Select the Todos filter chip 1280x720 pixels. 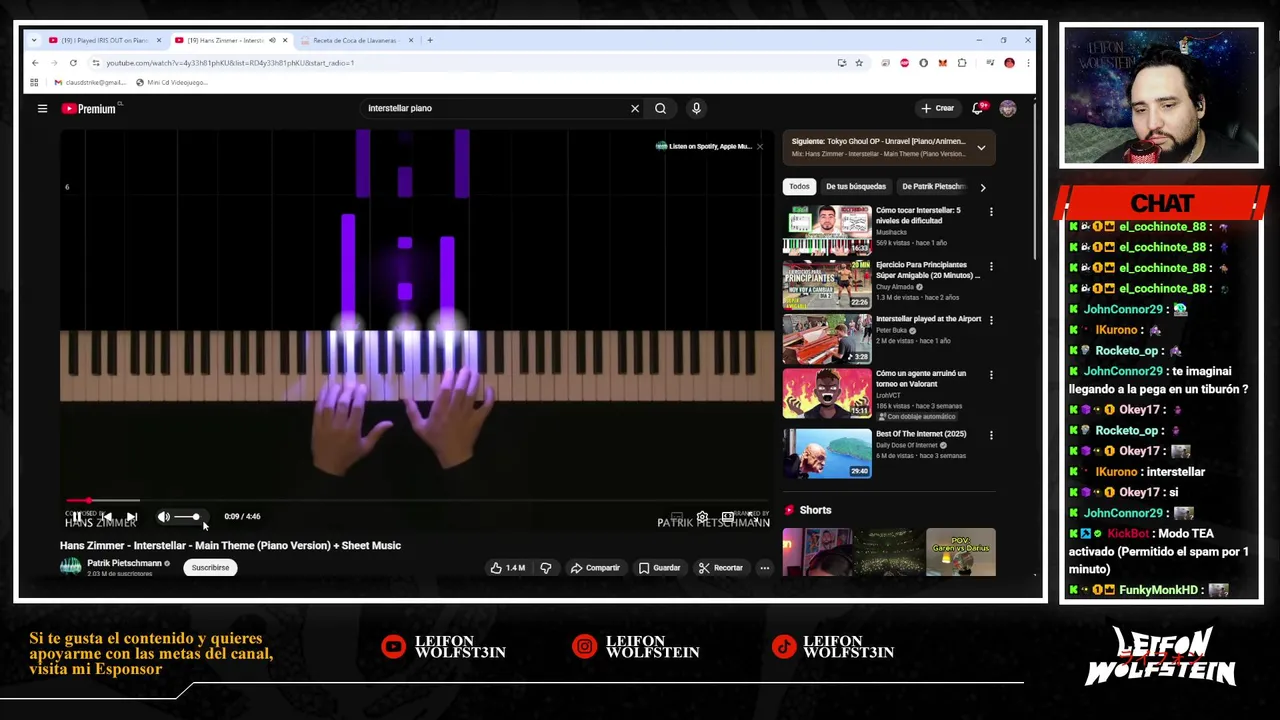click(x=799, y=186)
